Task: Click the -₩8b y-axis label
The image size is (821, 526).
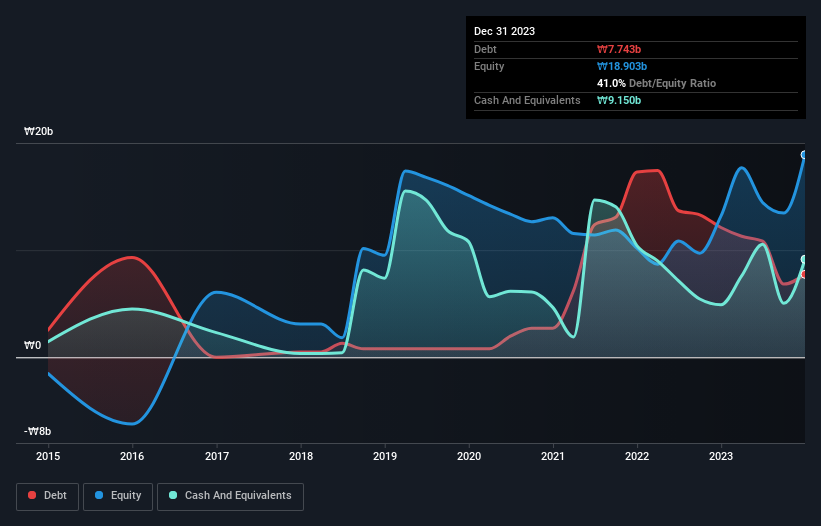Action: pos(38,431)
